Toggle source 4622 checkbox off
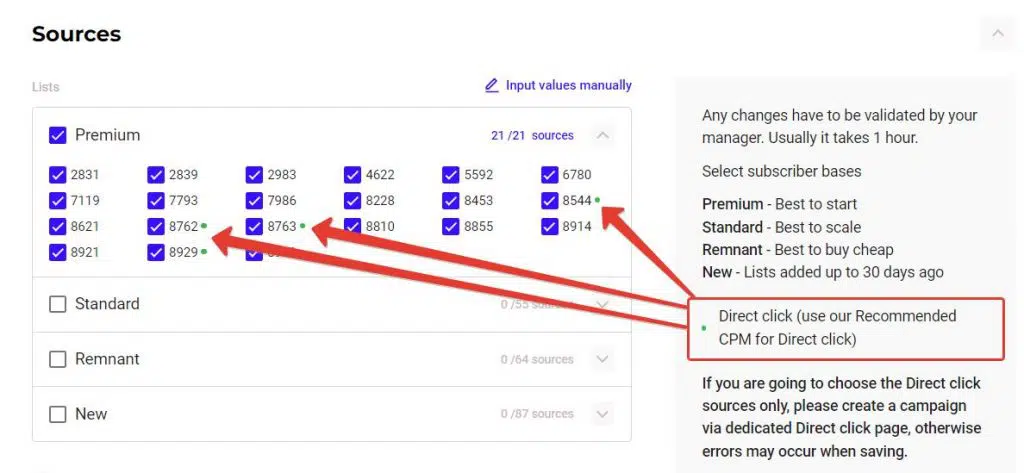 click(x=353, y=175)
